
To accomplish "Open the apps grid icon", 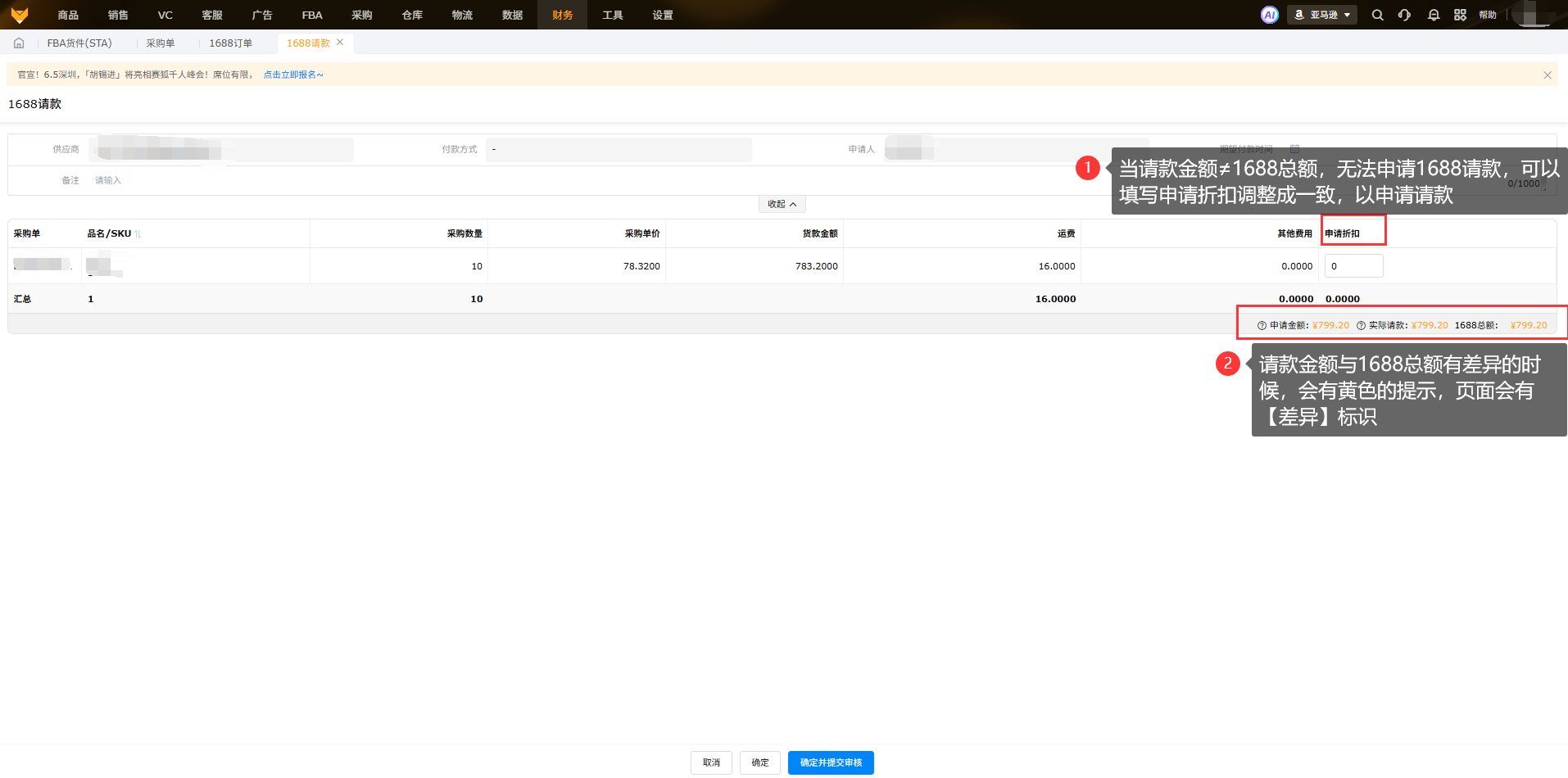I will [1460, 15].
